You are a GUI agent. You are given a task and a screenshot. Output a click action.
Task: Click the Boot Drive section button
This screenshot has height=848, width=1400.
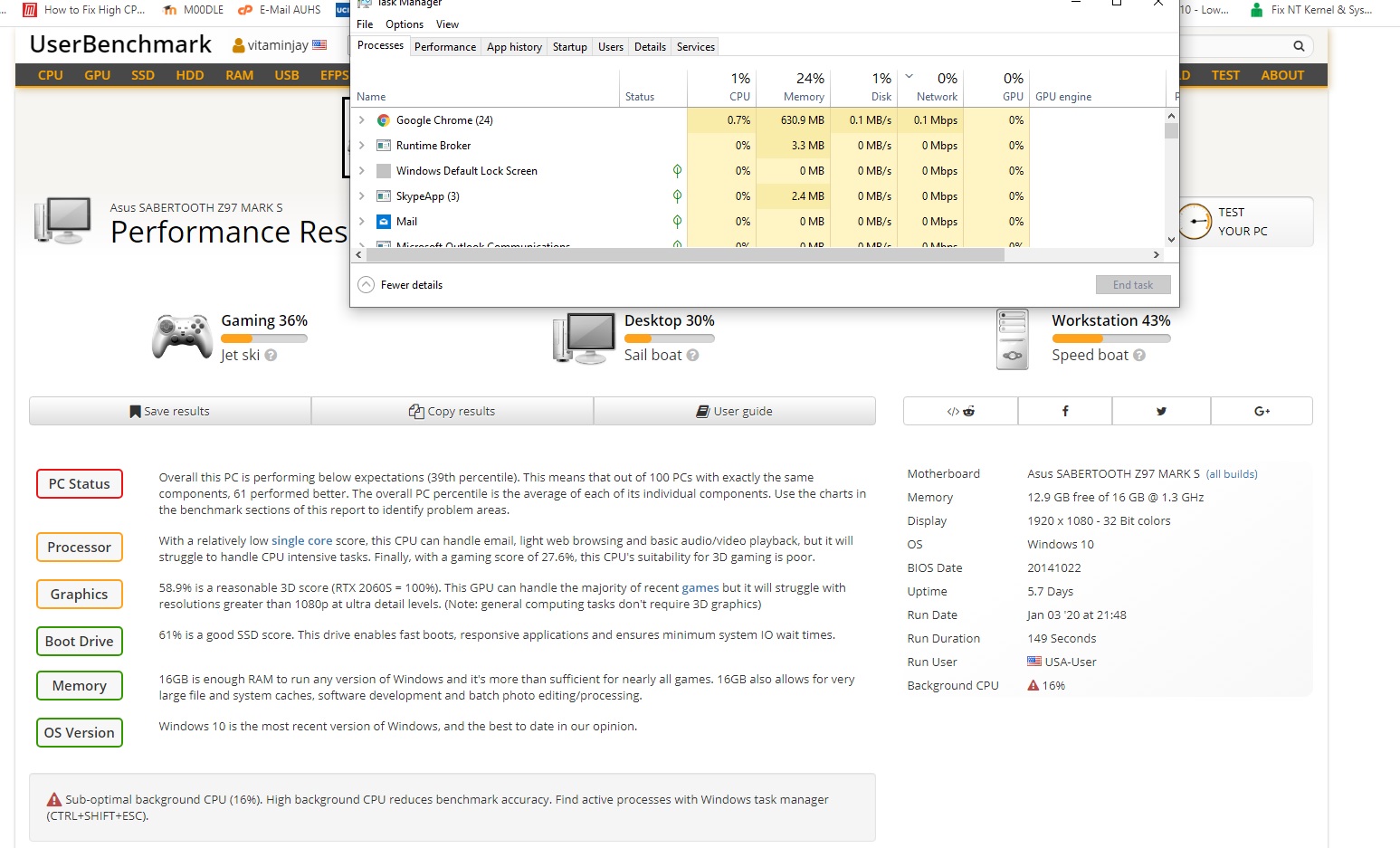coord(80,642)
